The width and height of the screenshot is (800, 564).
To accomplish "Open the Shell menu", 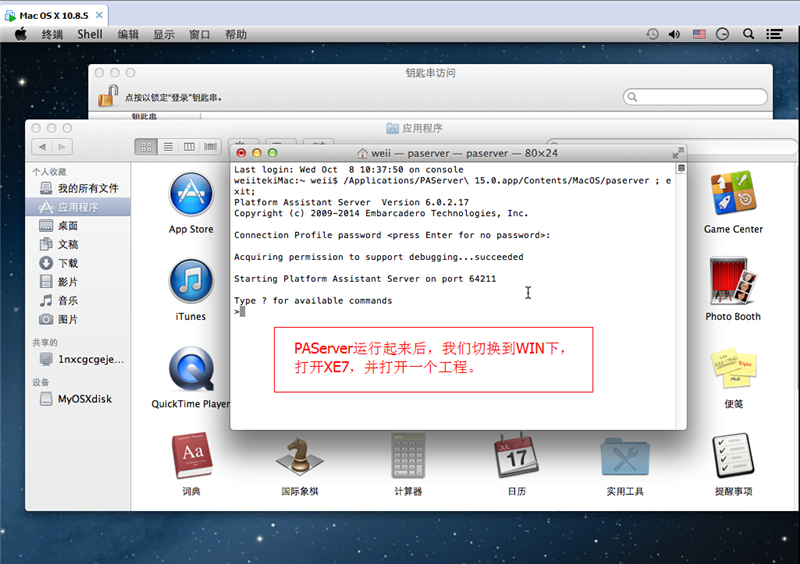I will tap(90, 34).
